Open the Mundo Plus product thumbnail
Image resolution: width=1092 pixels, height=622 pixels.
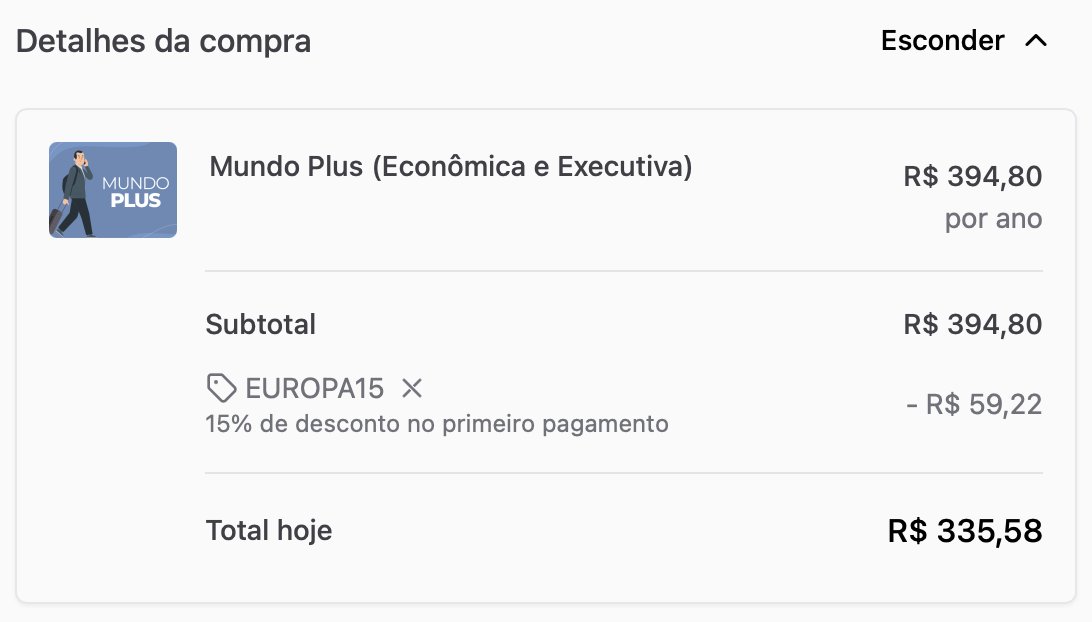(113, 190)
